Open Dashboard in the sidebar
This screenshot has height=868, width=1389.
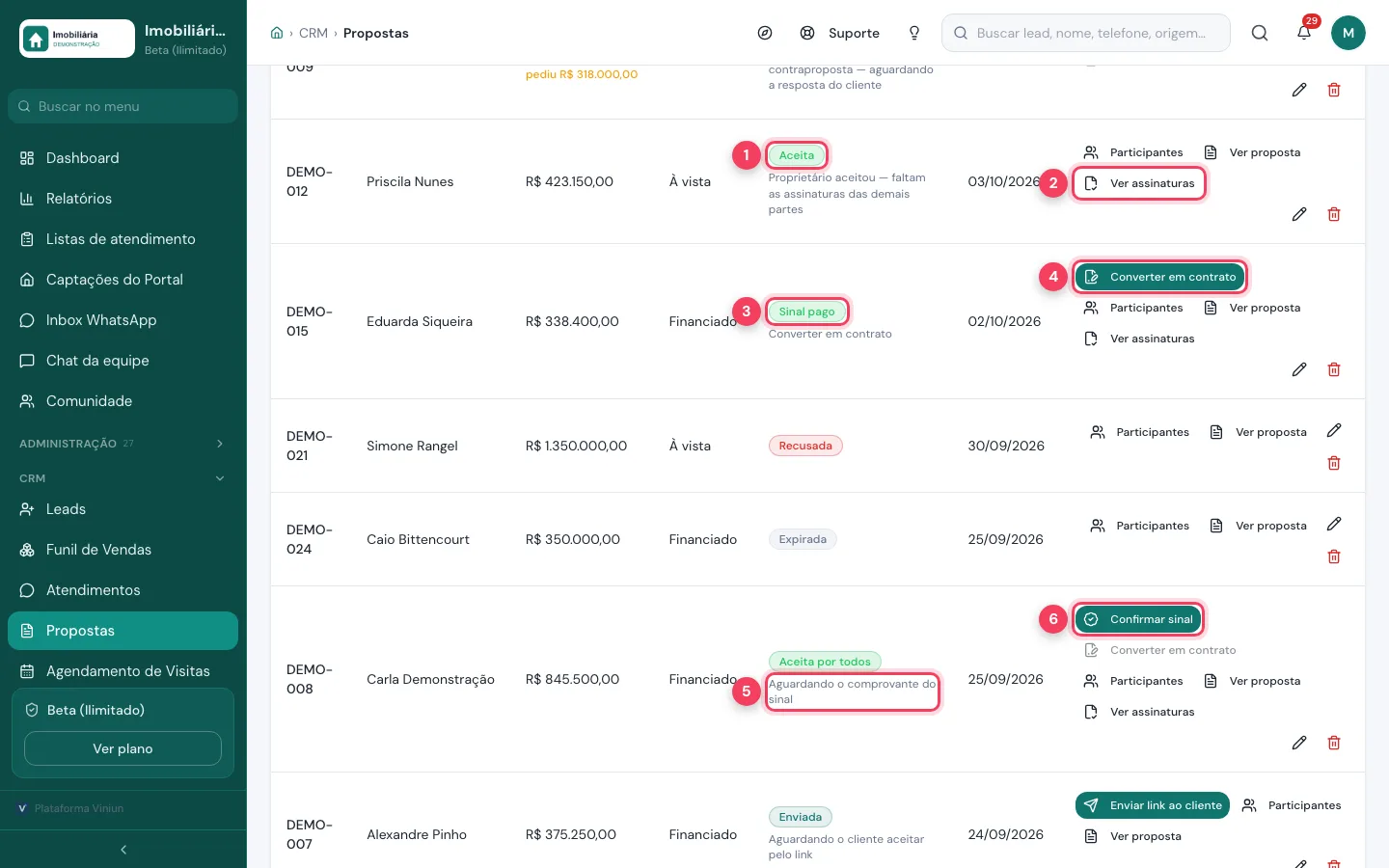coord(123,158)
